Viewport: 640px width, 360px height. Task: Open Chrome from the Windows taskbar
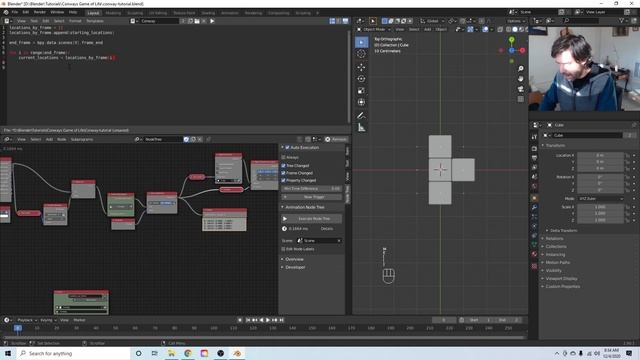(x=188, y=353)
